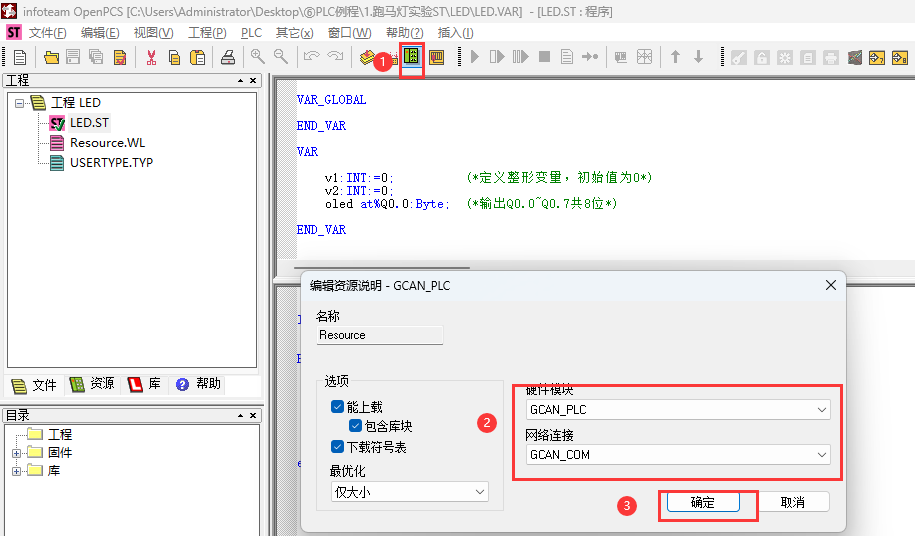Click the syntax check document icon

point(120,57)
